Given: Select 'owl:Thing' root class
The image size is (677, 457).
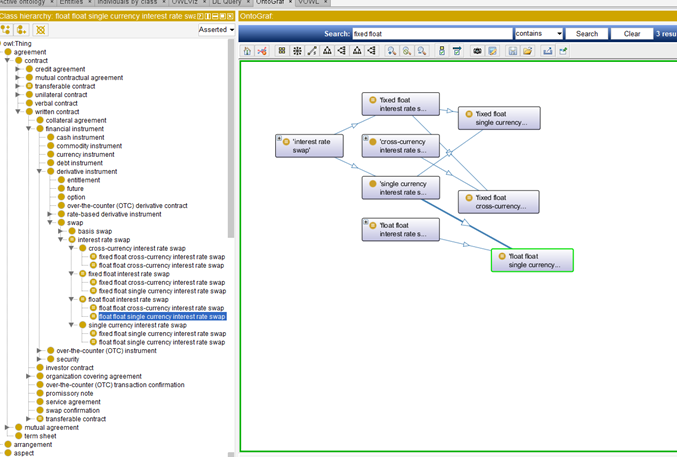Looking at the screenshot, I should (x=17, y=44).
